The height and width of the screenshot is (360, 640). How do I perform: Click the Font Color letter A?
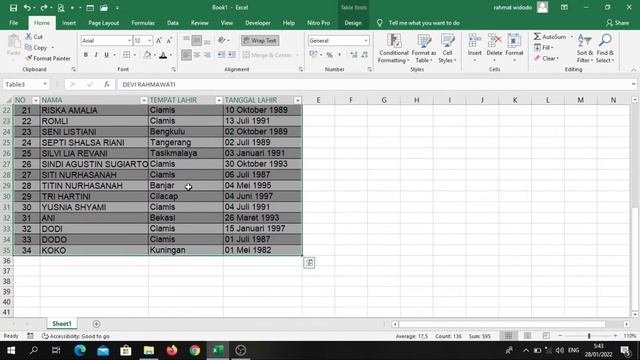coord(163,55)
